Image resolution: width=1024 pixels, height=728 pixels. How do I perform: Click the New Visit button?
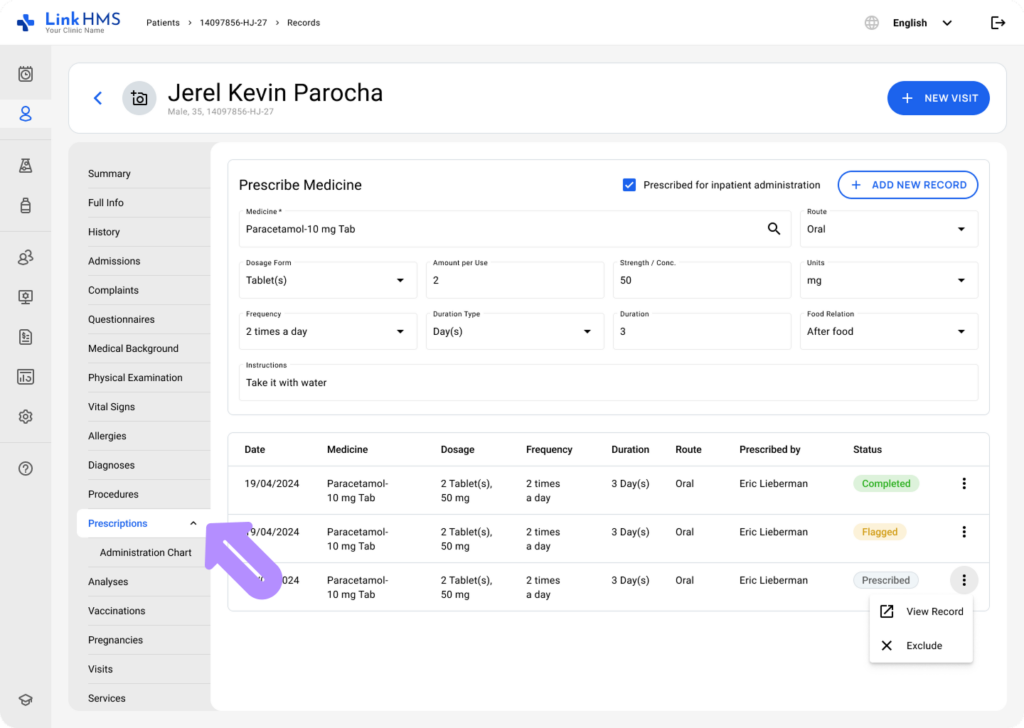938,98
